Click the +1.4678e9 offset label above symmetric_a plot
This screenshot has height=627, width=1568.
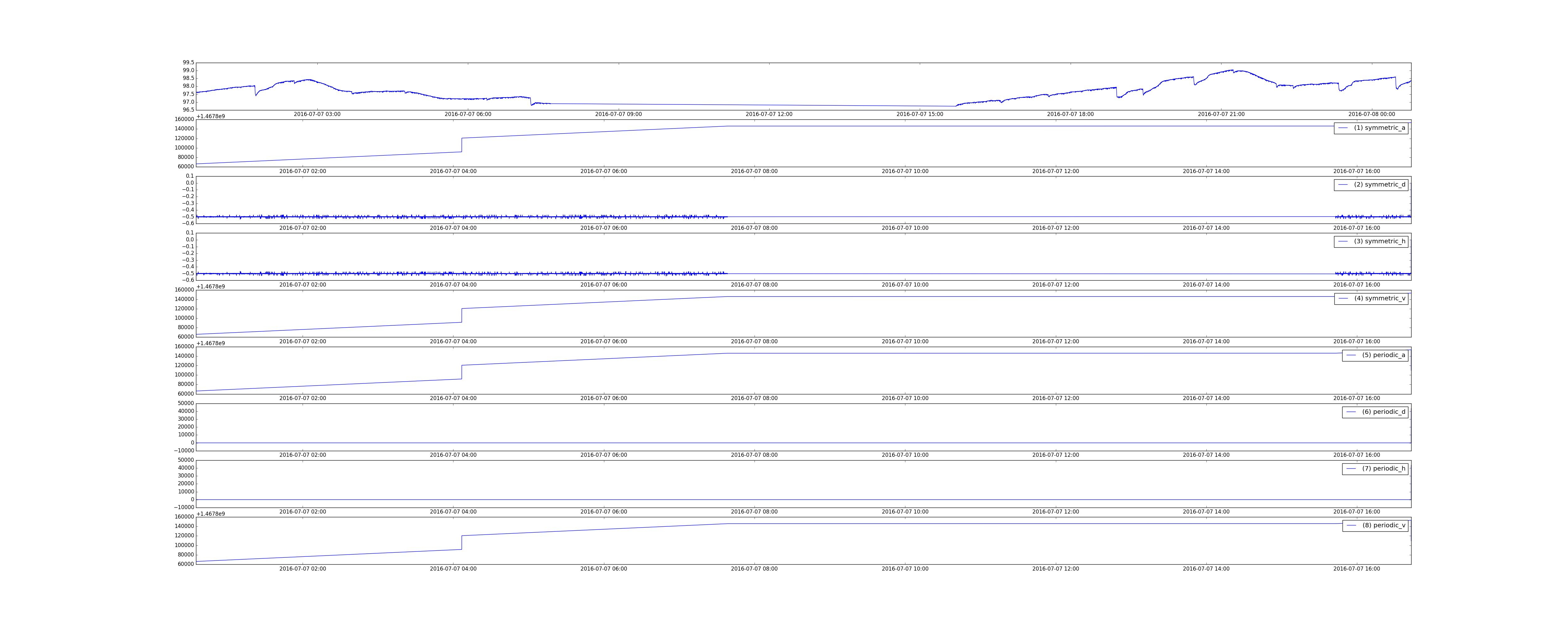pyautogui.click(x=211, y=116)
